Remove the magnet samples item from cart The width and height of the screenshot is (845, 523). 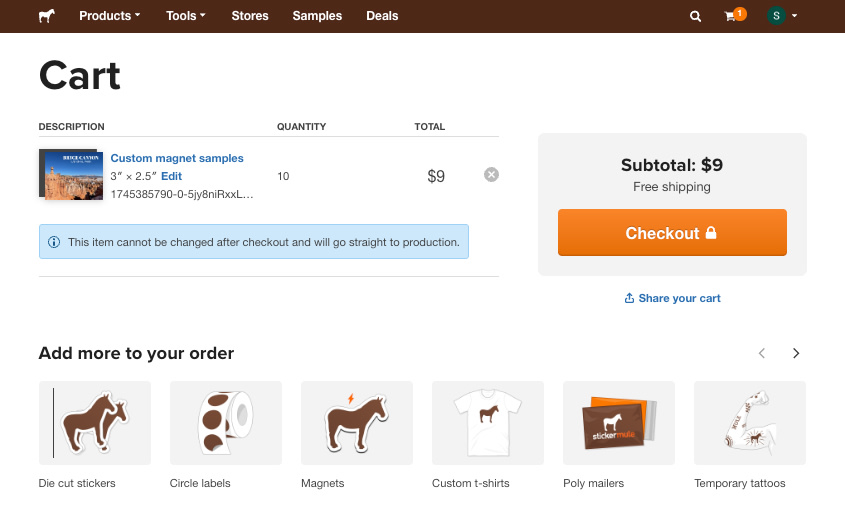coord(491,175)
